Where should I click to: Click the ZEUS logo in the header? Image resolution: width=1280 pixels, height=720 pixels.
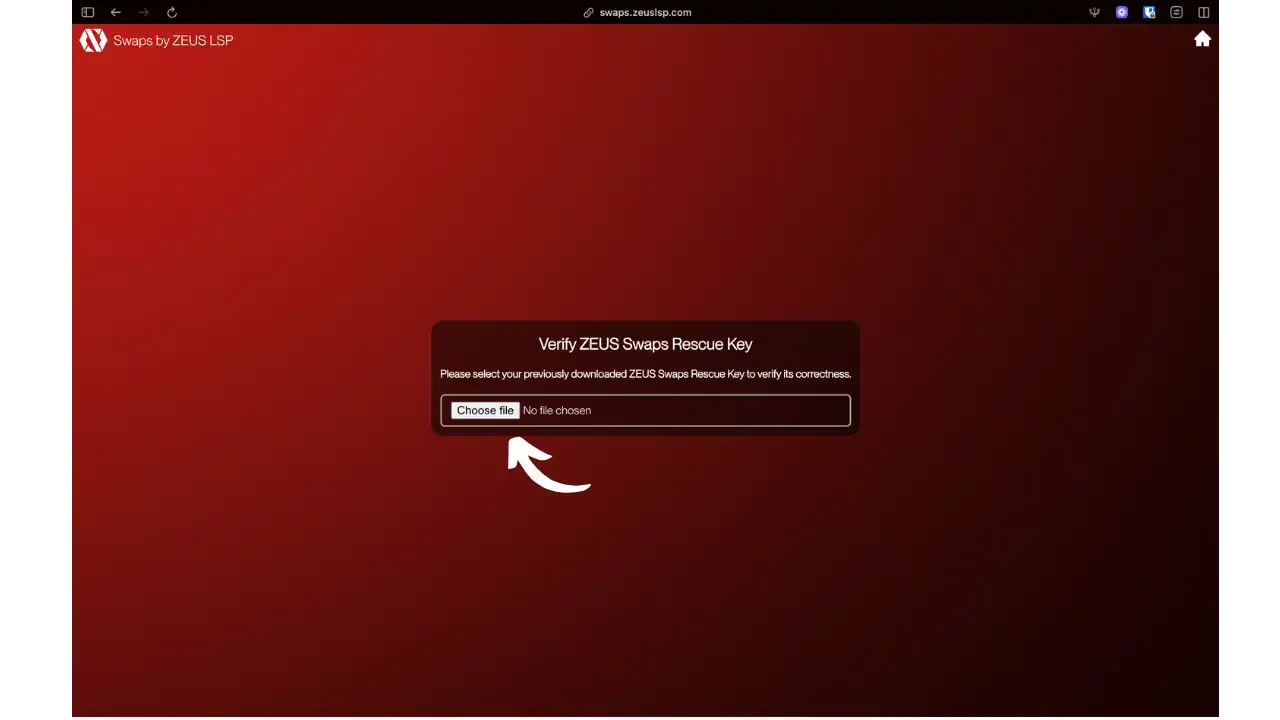[x=93, y=40]
